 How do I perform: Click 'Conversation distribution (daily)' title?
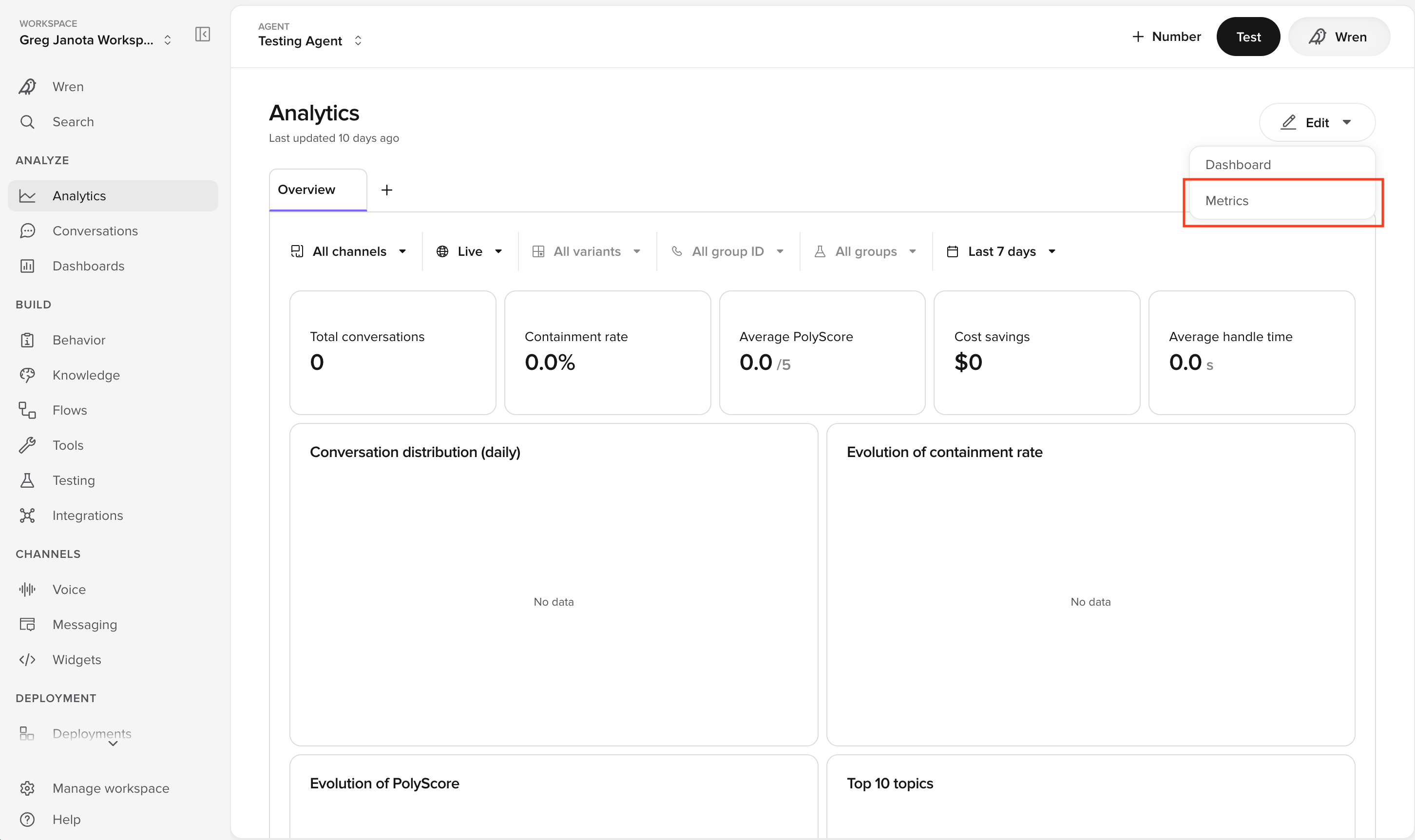tap(415, 452)
